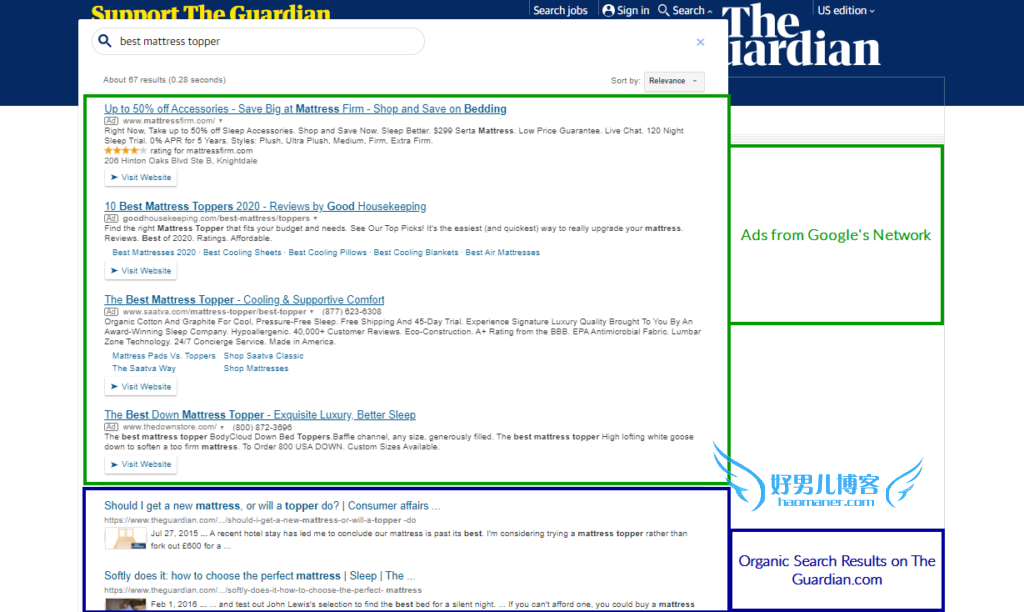Screen dimensions: 1024x612
Task: Open Shop Saatva Classic sitelink
Action: (264, 356)
